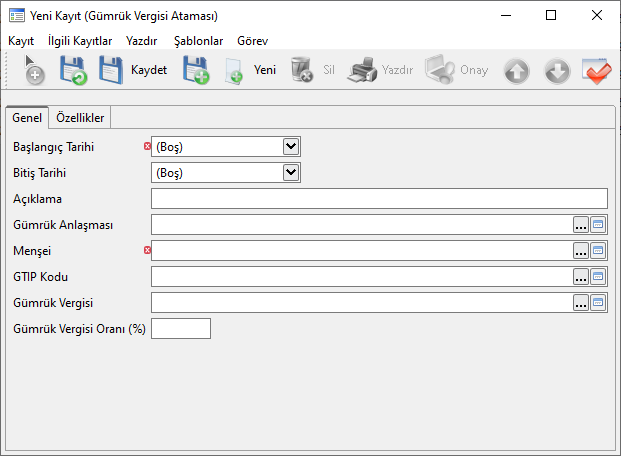Click the Gümrük Vergisi lookup ellipsis button
The height and width of the screenshot is (456, 621).
click(x=581, y=302)
